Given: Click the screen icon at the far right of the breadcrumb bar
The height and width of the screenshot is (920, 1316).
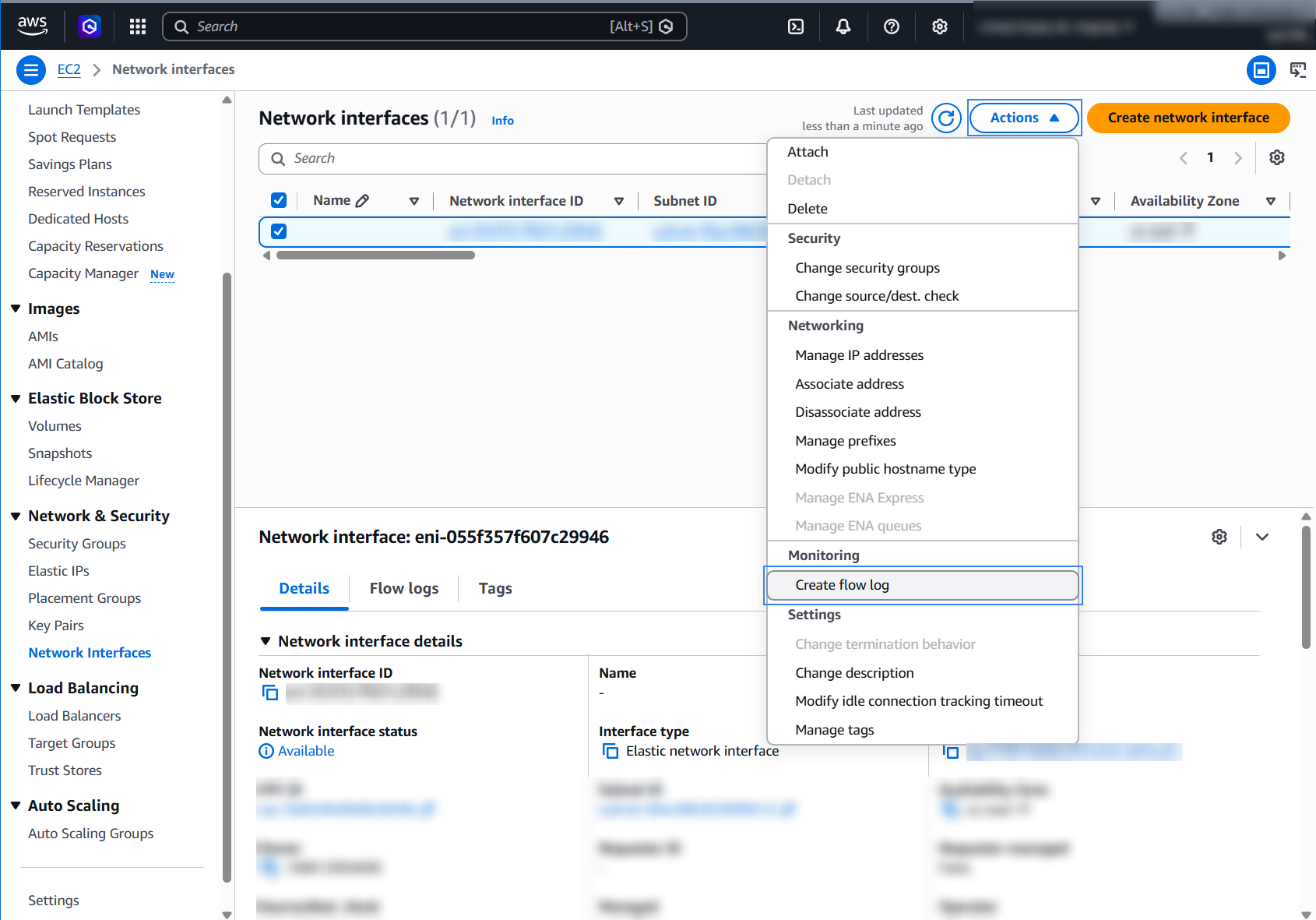Looking at the screenshot, I should click(1298, 70).
